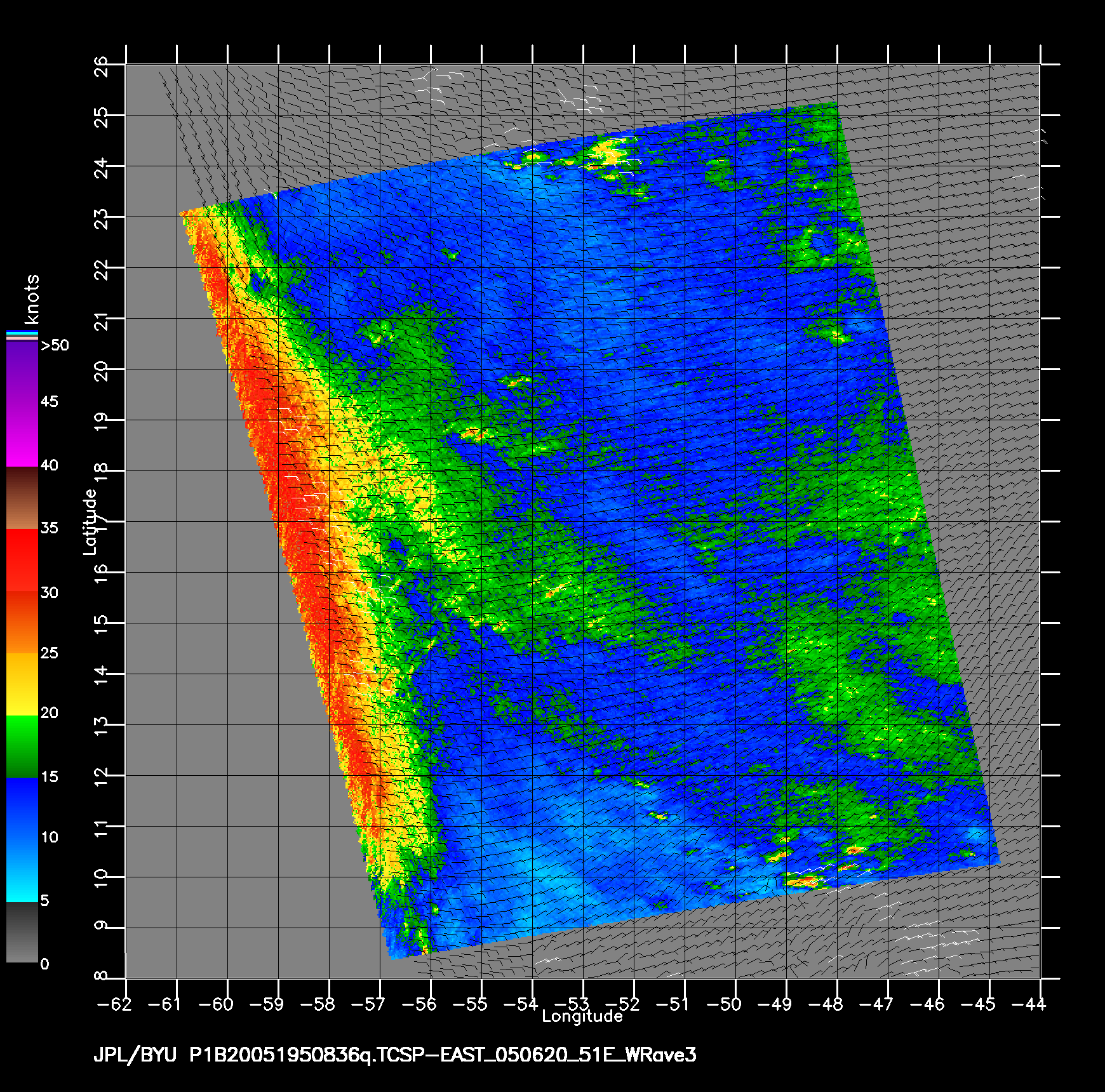Click the '16' latitude tick label

[x=101, y=574]
